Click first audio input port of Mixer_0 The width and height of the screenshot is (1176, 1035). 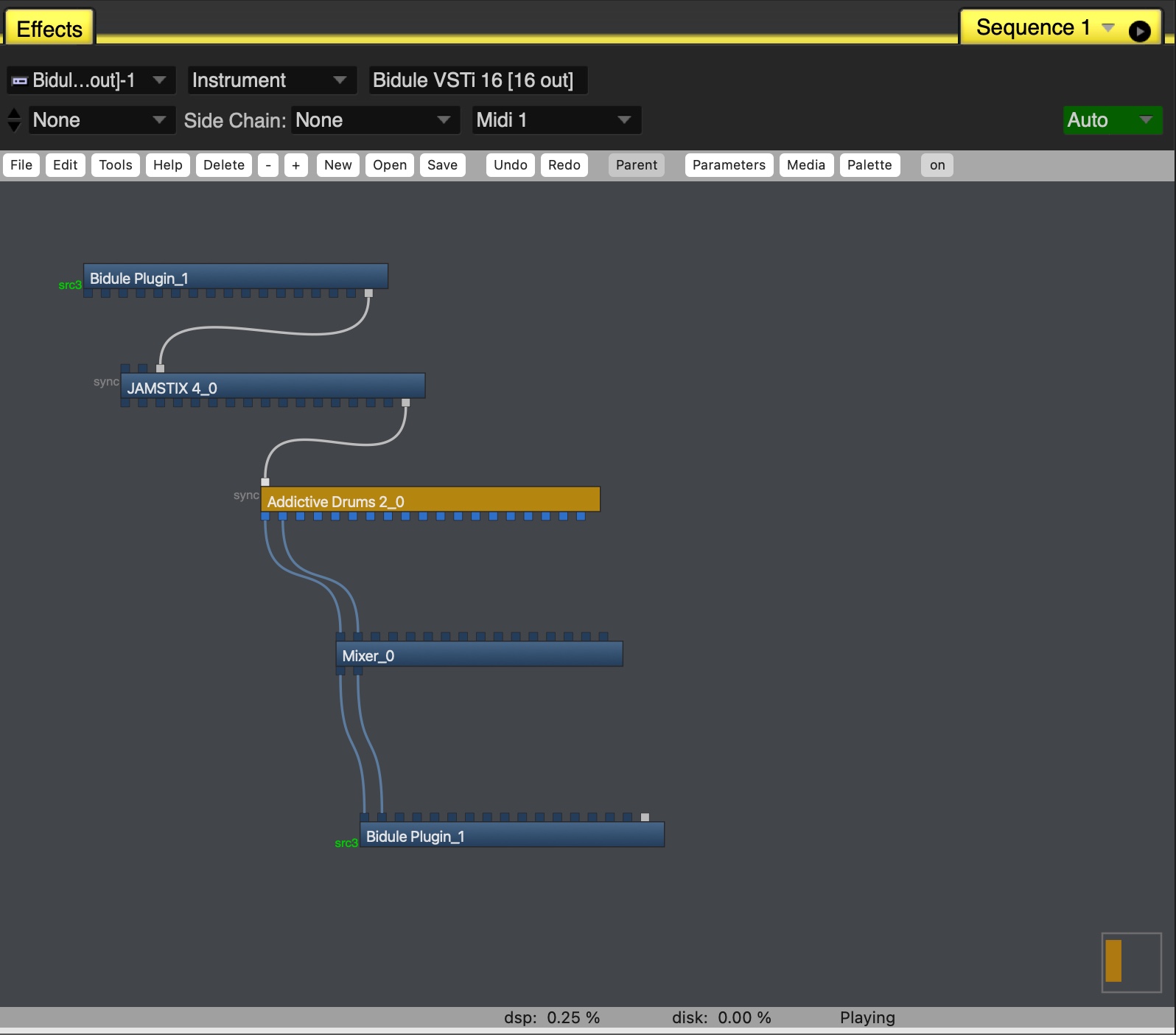340,637
